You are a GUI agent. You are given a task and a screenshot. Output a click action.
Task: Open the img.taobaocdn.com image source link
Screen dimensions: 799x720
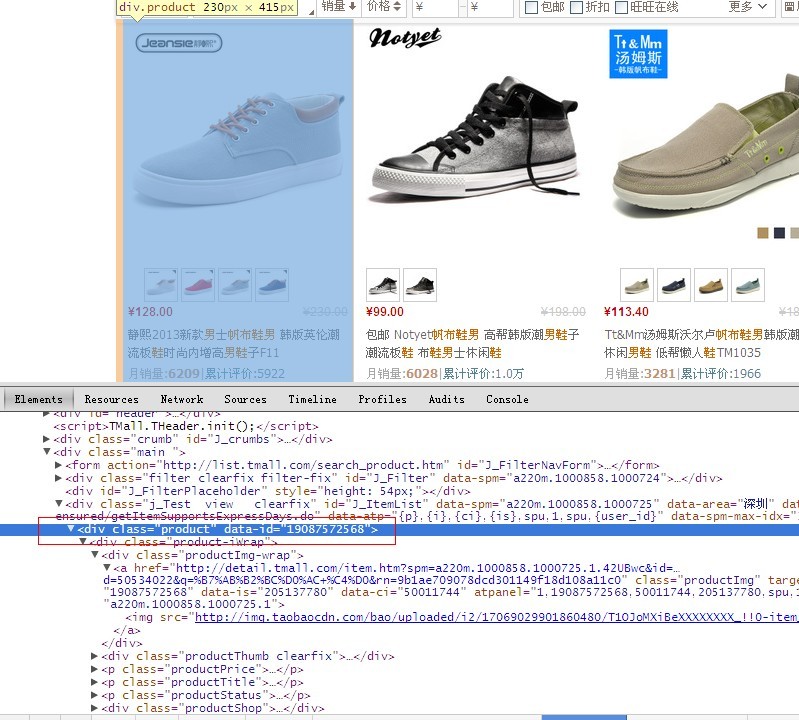point(497,617)
